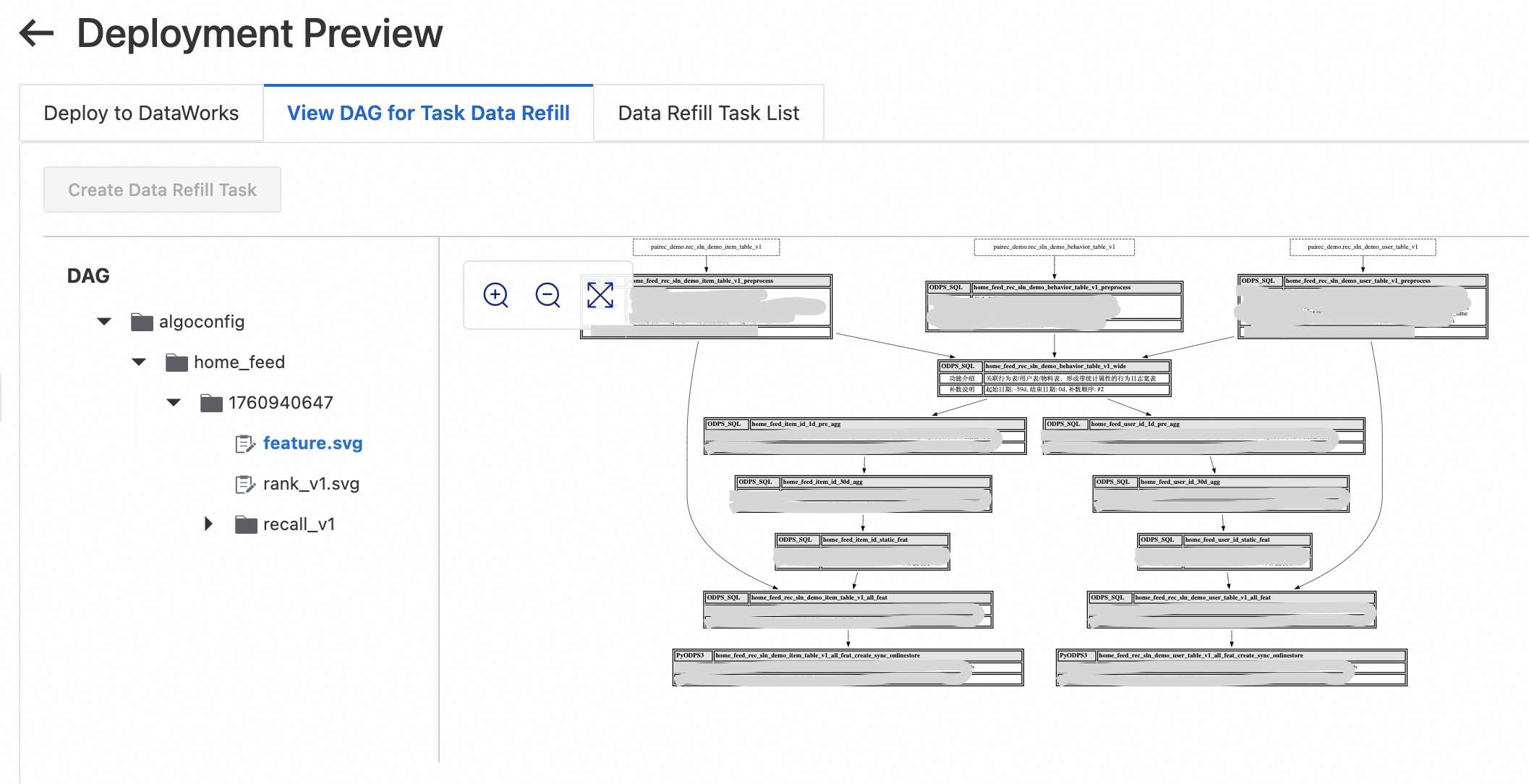Select the feature.svg file link
Viewport: 1529px width, 784px height.
click(312, 443)
